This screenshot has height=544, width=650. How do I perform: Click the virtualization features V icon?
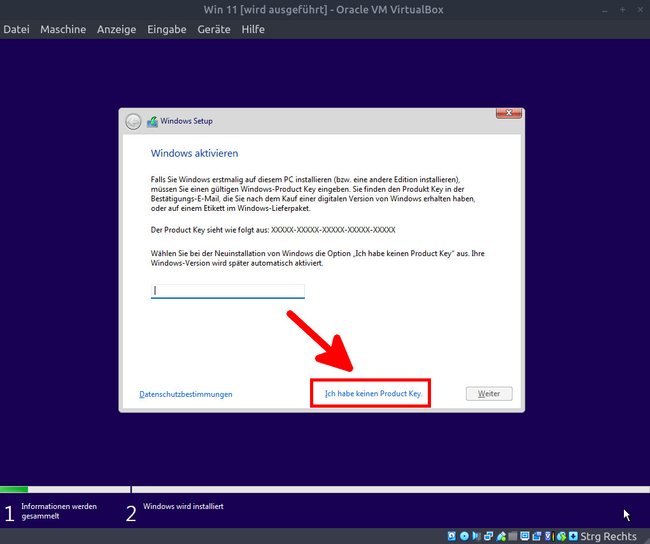pyautogui.click(x=548, y=536)
